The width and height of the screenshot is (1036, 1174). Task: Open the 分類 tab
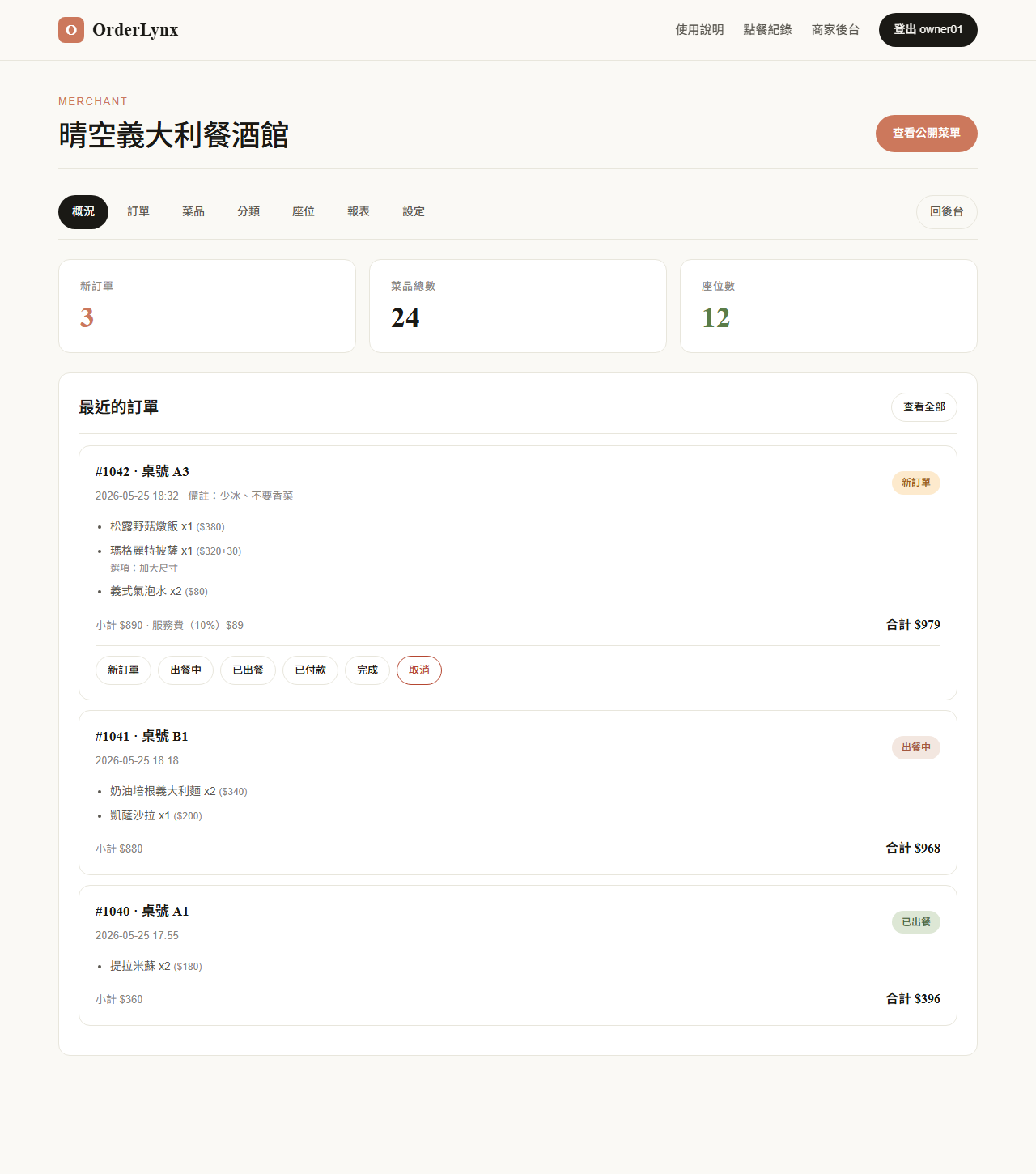(x=248, y=212)
